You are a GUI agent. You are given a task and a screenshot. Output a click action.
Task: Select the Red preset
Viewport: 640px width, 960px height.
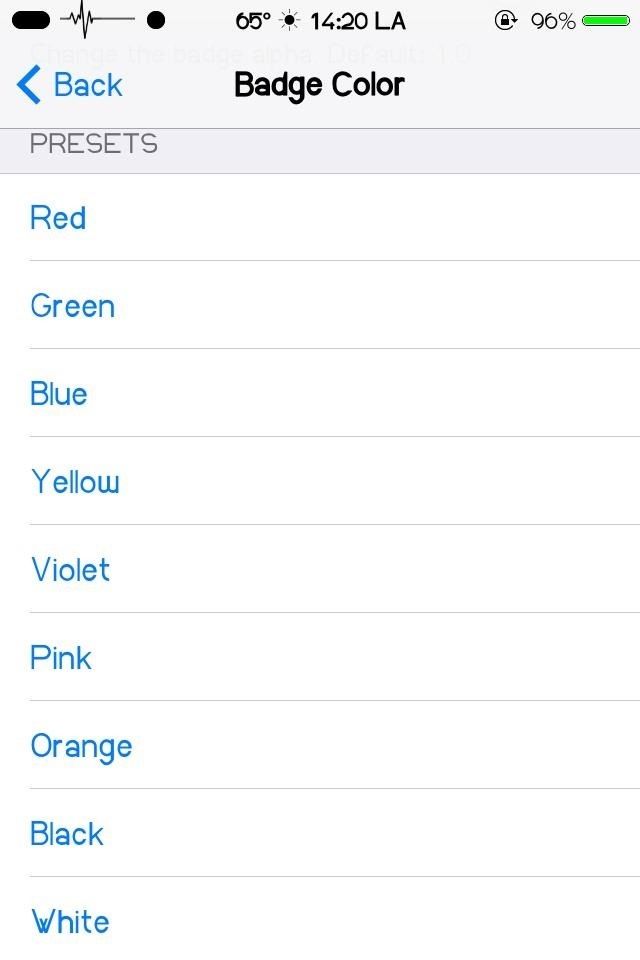point(58,217)
